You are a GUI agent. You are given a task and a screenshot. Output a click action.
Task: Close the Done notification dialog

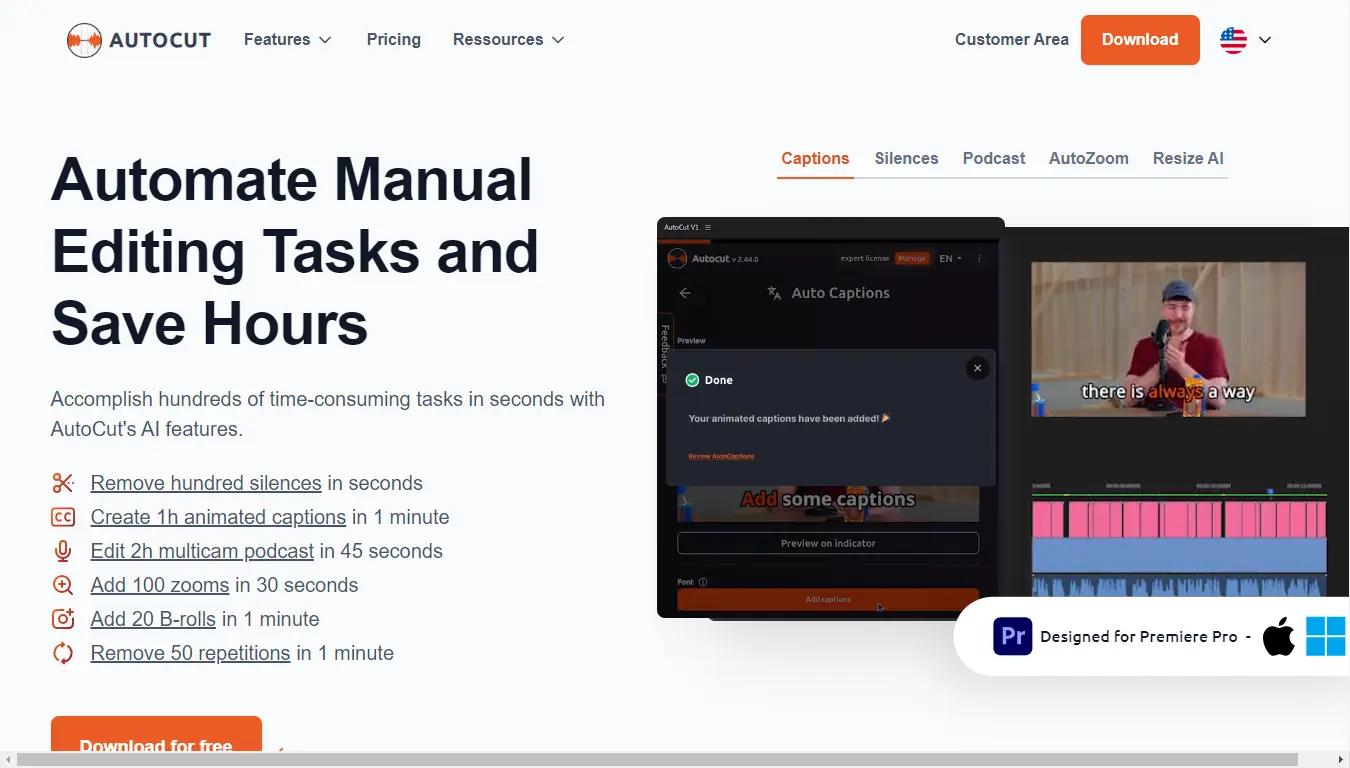point(977,368)
